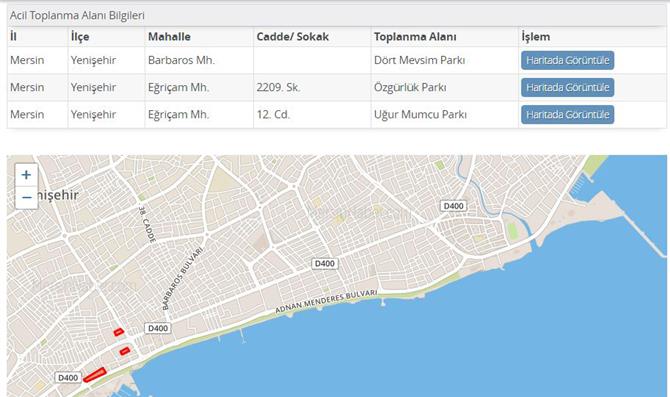Select the largest red assembly area polygon
The width and height of the screenshot is (670, 397).
tap(94, 375)
